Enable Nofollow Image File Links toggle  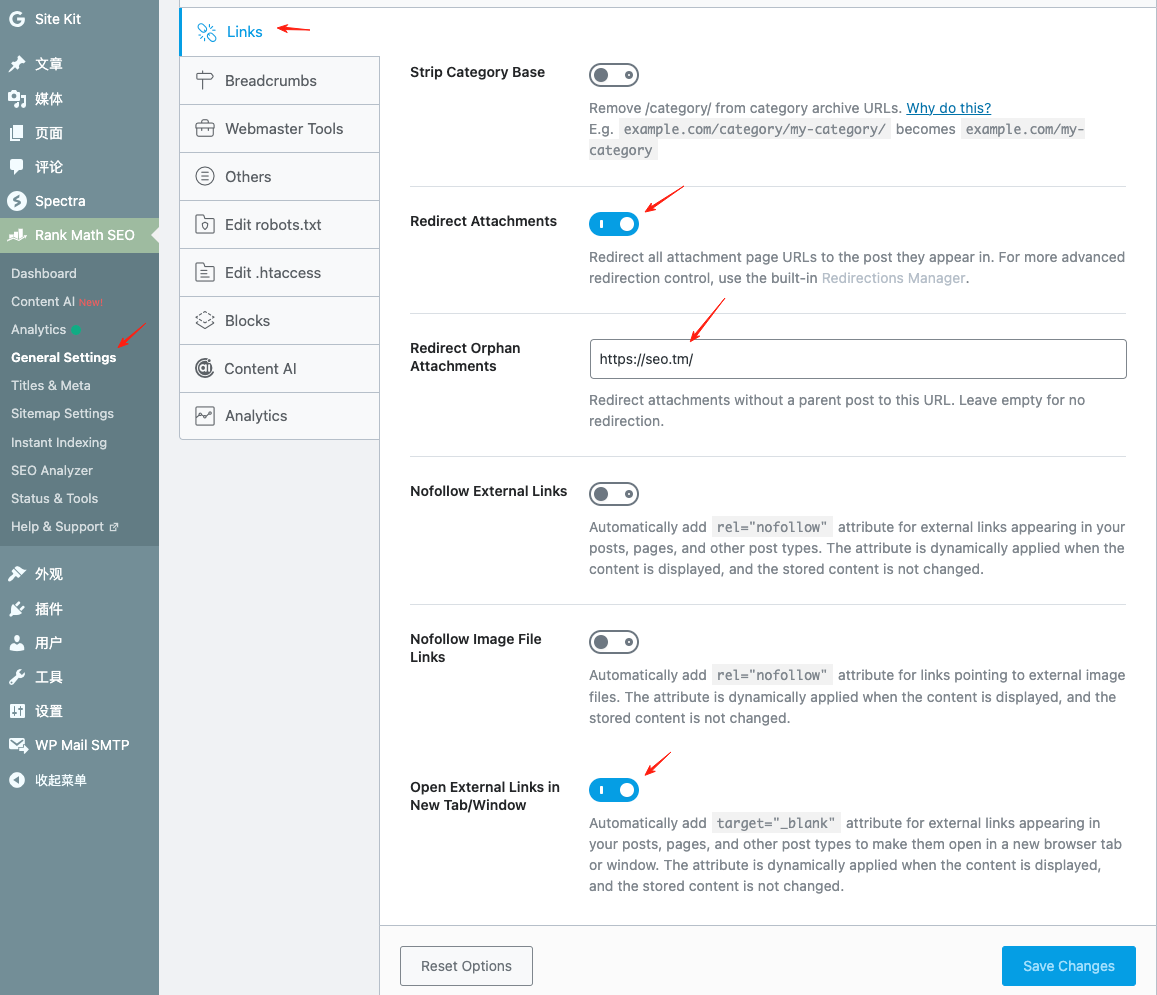pos(614,642)
